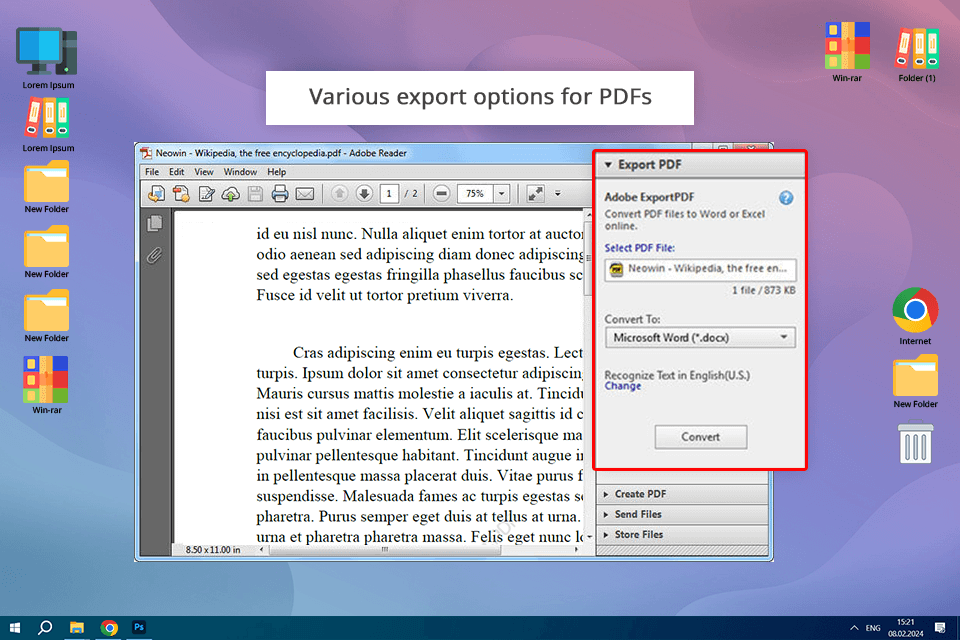Click the '8.50 x 11.00 in' page size text
Viewport: 960px width, 640px height.
tap(213, 550)
